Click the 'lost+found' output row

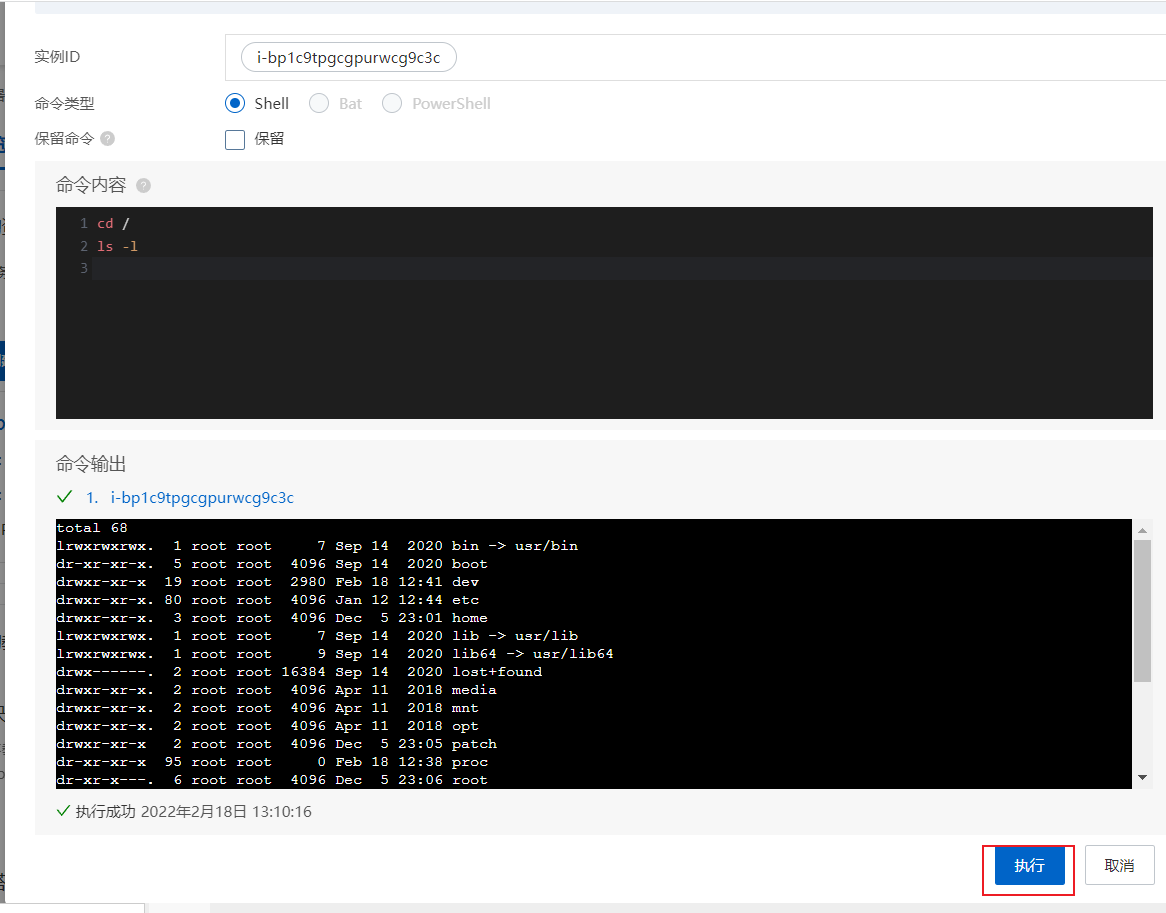pos(300,672)
